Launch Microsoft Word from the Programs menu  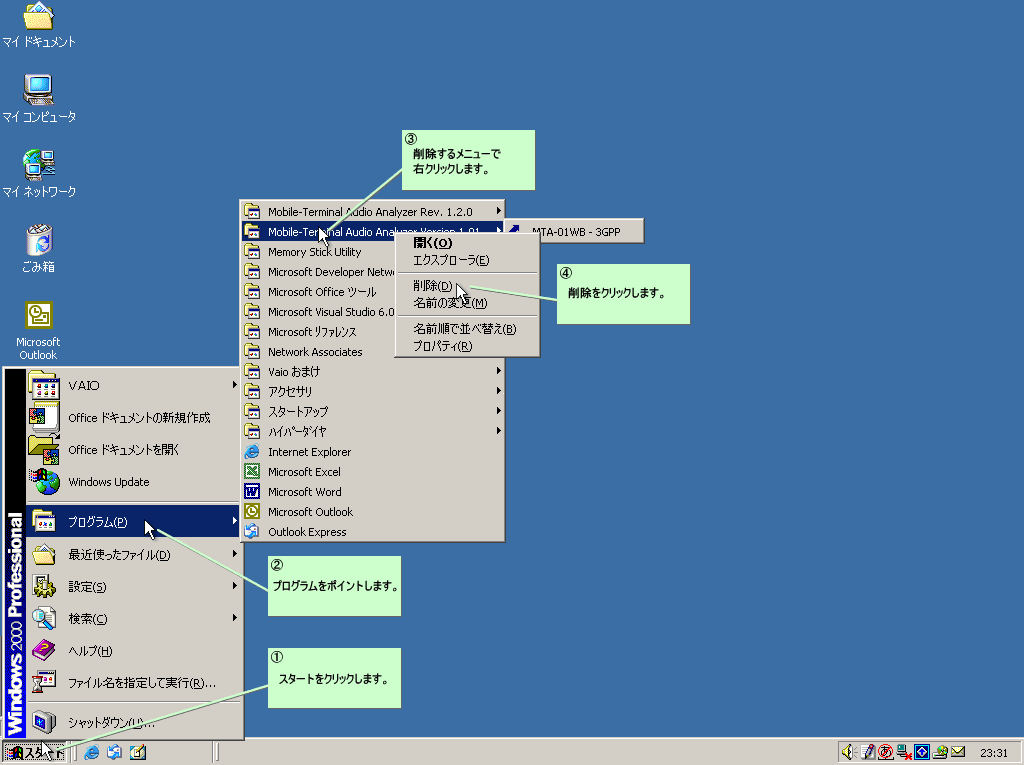(x=373, y=491)
